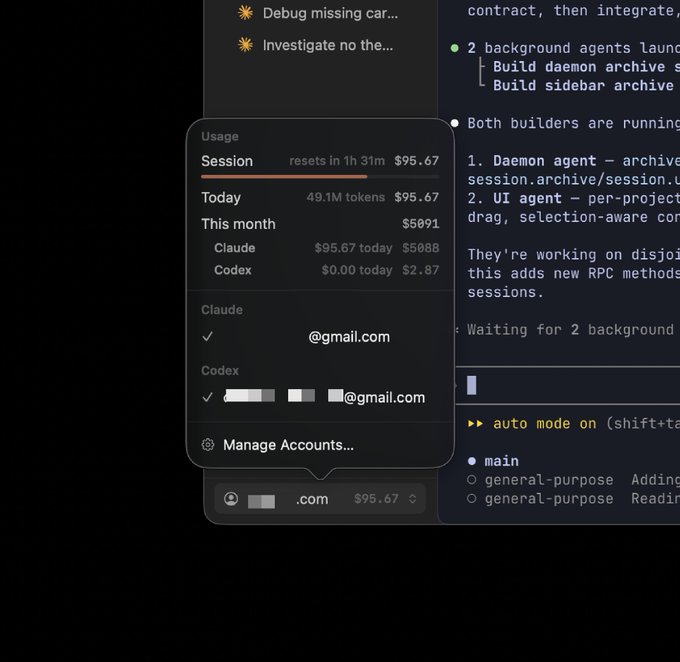This screenshot has height=662, width=680.
Task: Click the Claude $95.67 today usage row
Action: [x=326, y=248]
